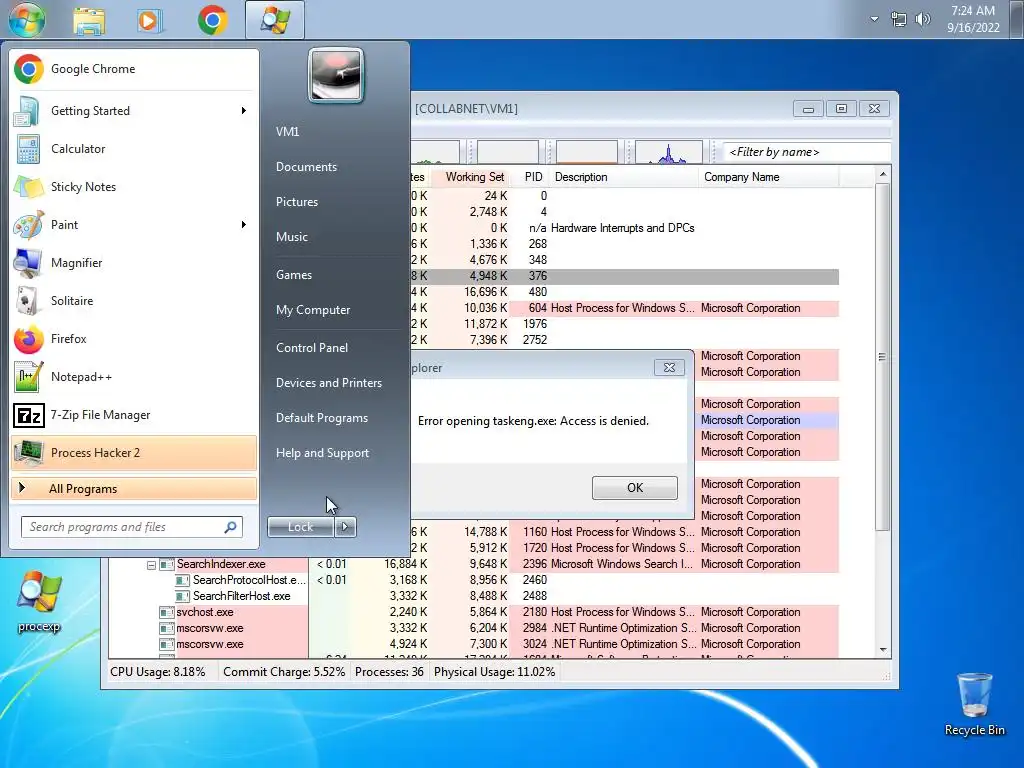Click scrollbar up arrow in process list

click(x=883, y=174)
